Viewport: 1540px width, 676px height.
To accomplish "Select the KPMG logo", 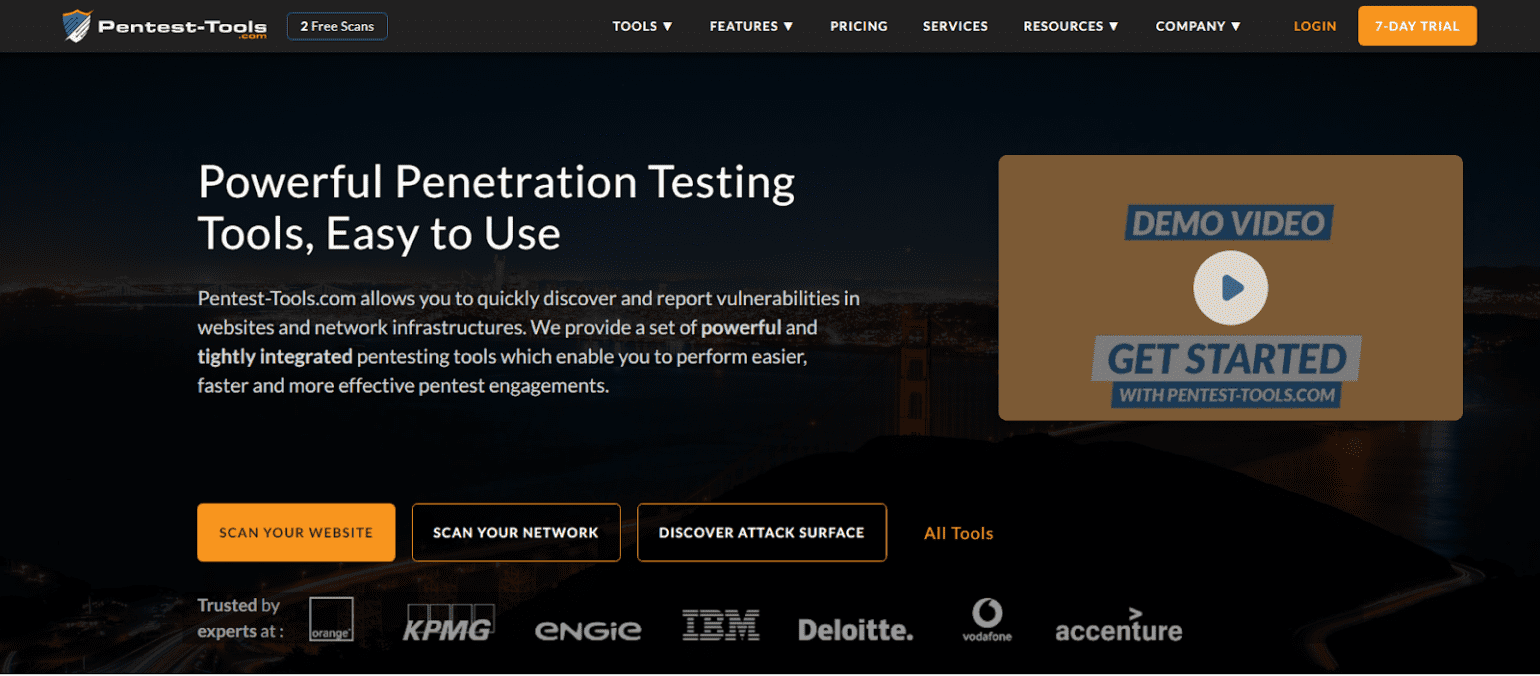I will [x=448, y=624].
